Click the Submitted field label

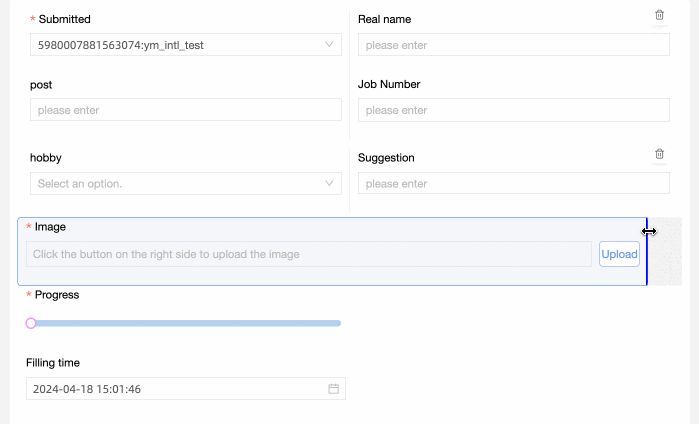(x=65, y=19)
